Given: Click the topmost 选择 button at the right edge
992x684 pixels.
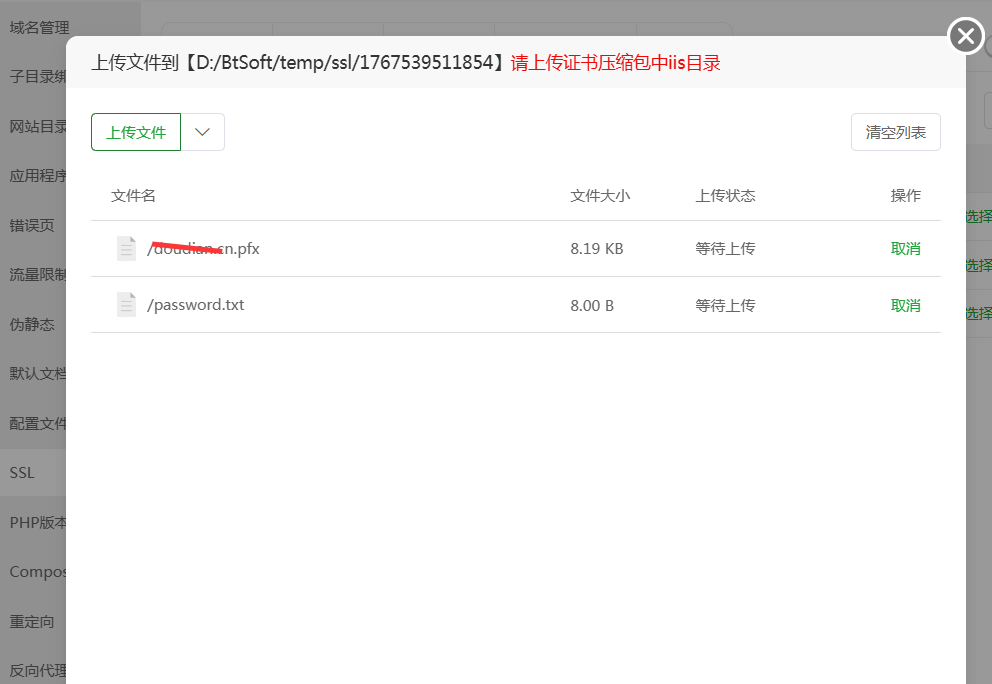Looking at the screenshot, I should pos(980,215).
